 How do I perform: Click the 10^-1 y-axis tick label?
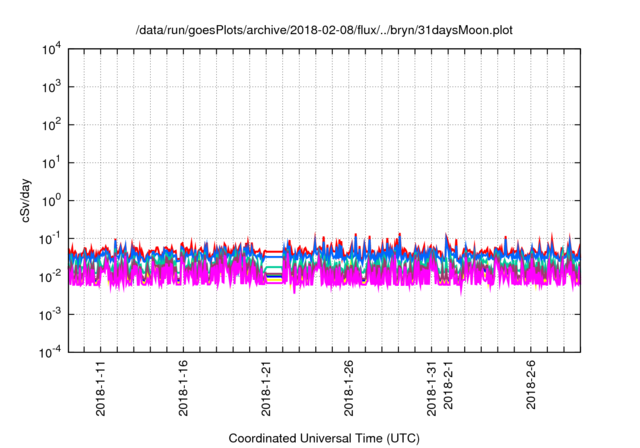point(52,238)
